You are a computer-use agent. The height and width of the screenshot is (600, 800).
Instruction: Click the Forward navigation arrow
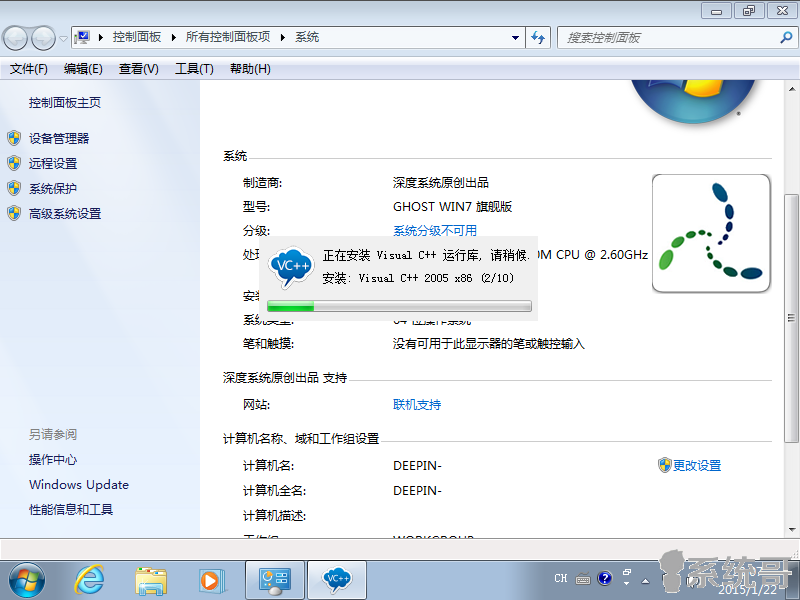(x=43, y=38)
